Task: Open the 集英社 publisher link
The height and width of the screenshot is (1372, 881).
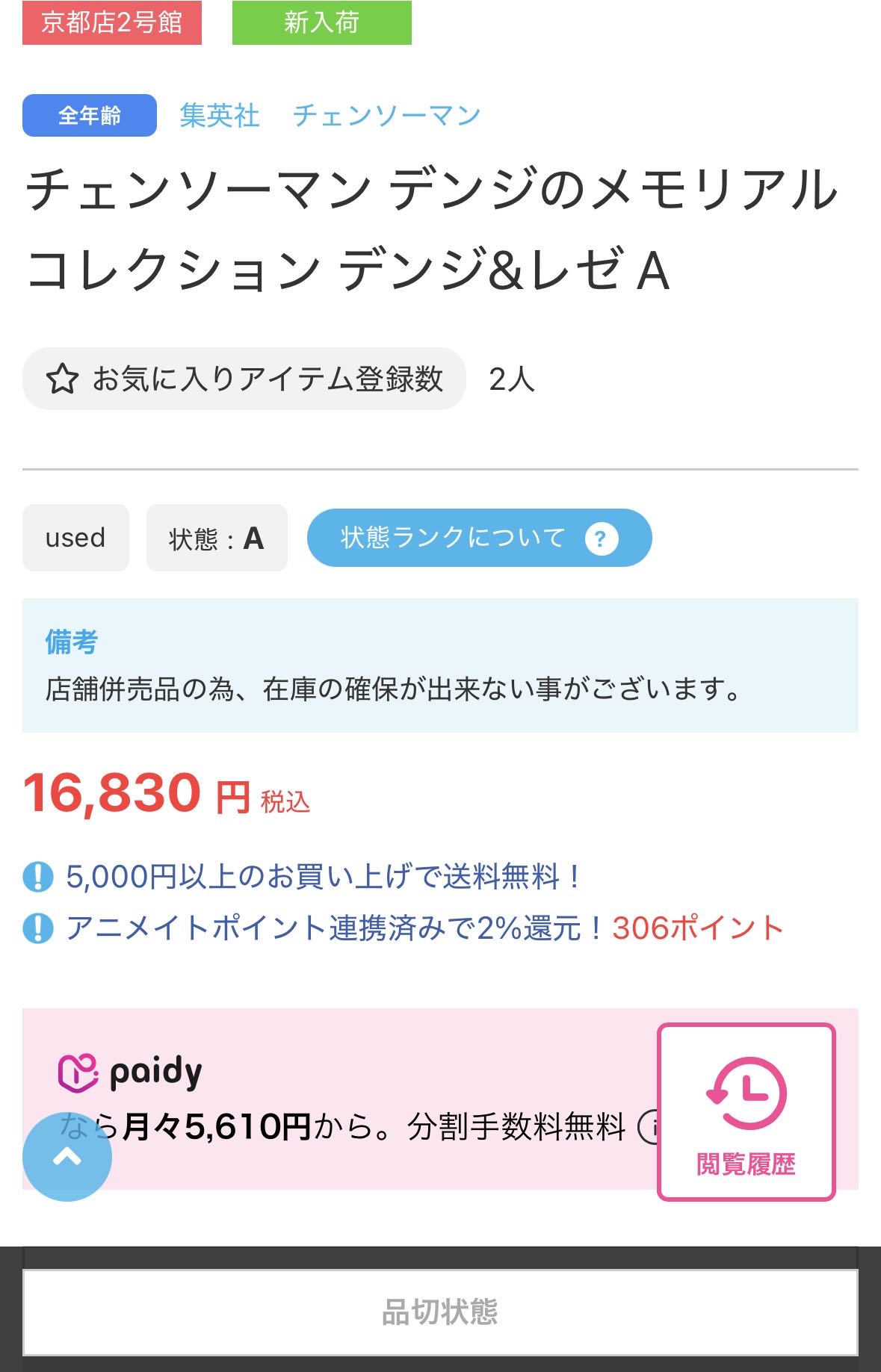Action: pyautogui.click(x=220, y=116)
